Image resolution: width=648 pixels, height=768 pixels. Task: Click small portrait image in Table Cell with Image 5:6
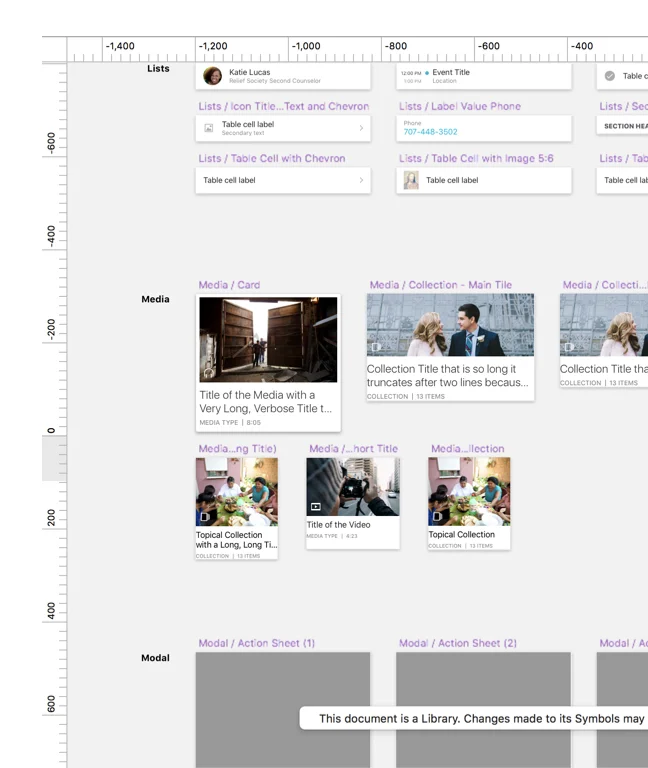coord(411,180)
